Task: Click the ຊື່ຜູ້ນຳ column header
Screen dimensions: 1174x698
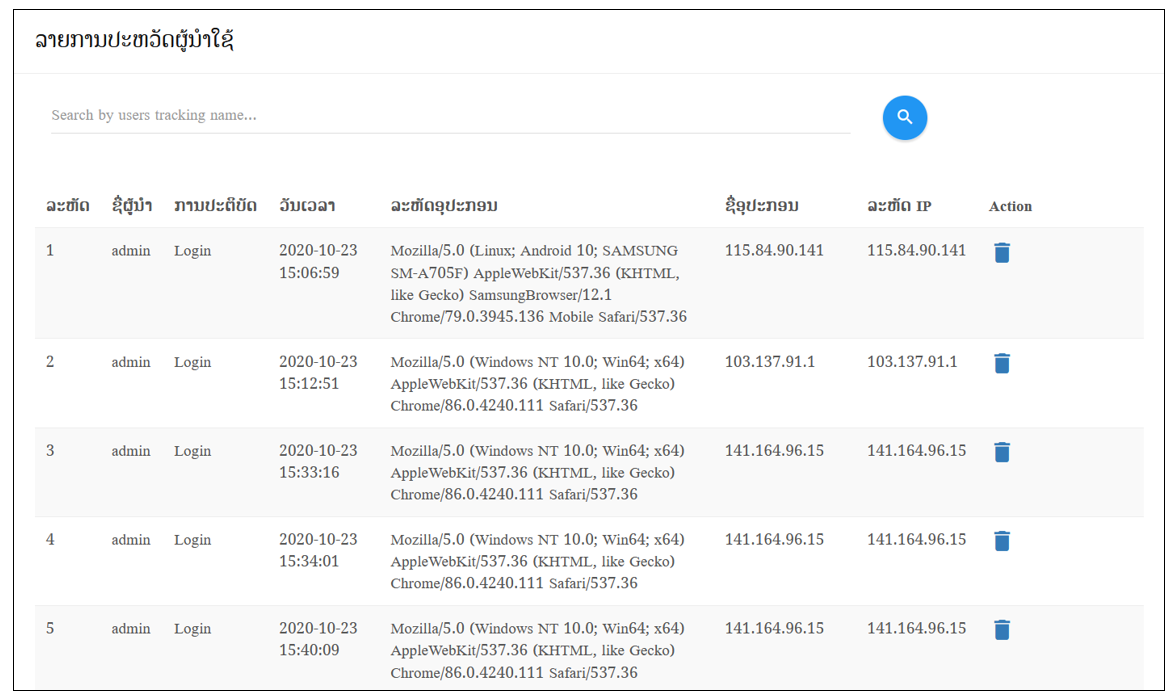Action: pyautogui.click(x=132, y=206)
